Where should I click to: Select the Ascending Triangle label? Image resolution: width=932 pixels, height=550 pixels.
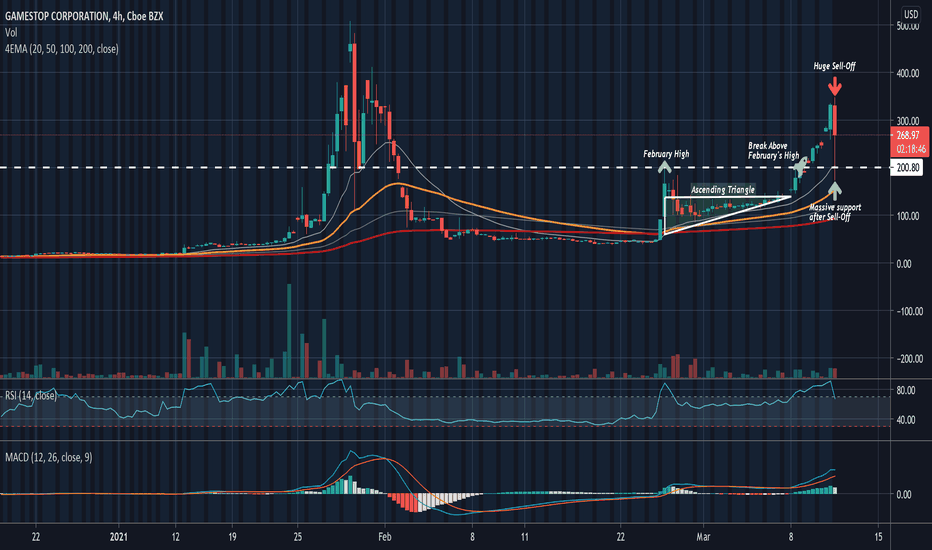pyautogui.click(x=723, y=190)
